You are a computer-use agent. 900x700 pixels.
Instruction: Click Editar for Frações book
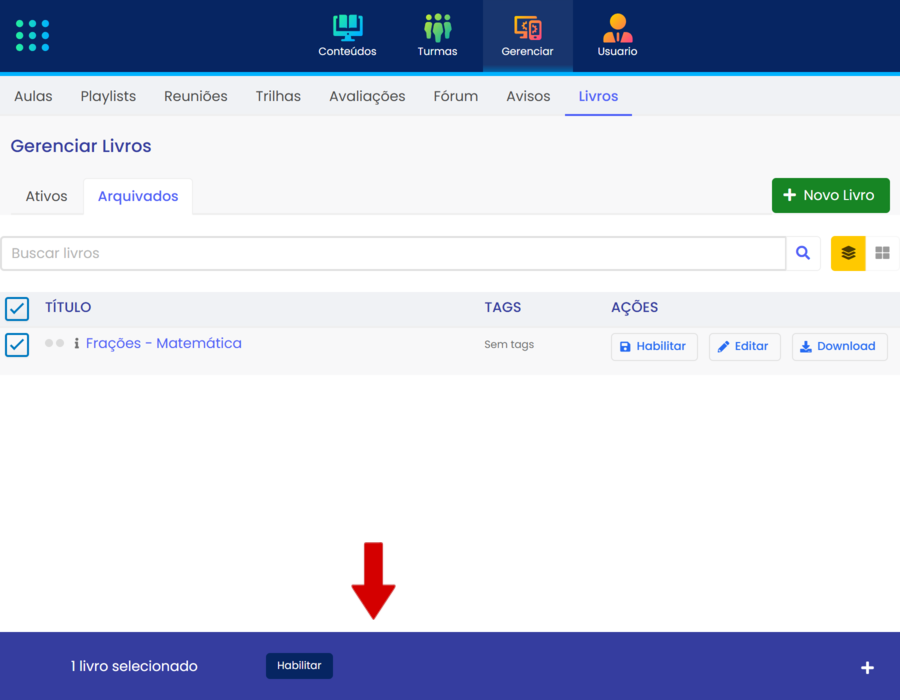point(744,347)
